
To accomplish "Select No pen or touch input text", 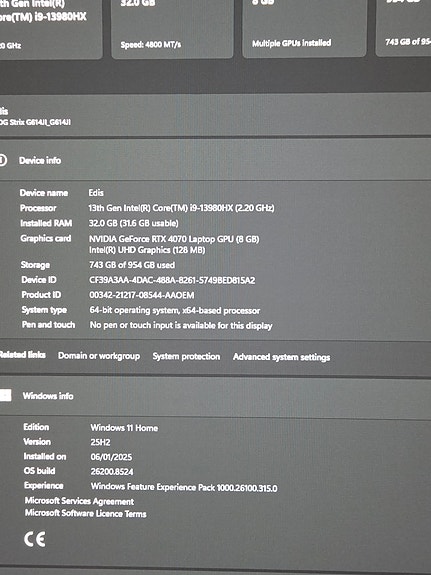I will [181, 325].
